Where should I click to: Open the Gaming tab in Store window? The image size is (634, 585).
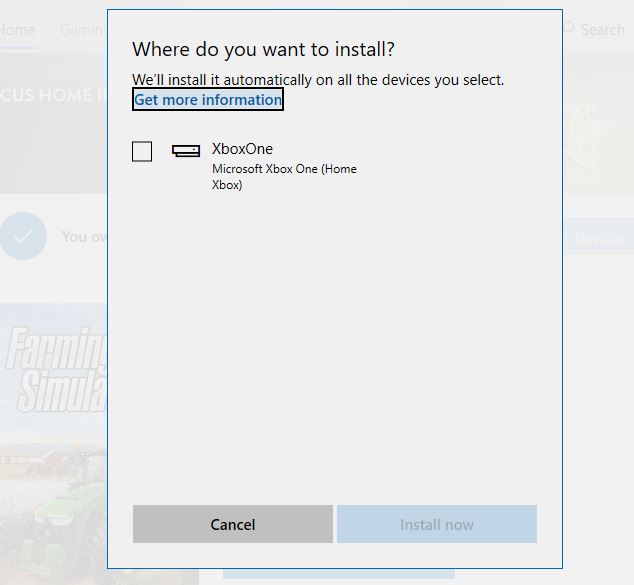click(x=83, y=30)
